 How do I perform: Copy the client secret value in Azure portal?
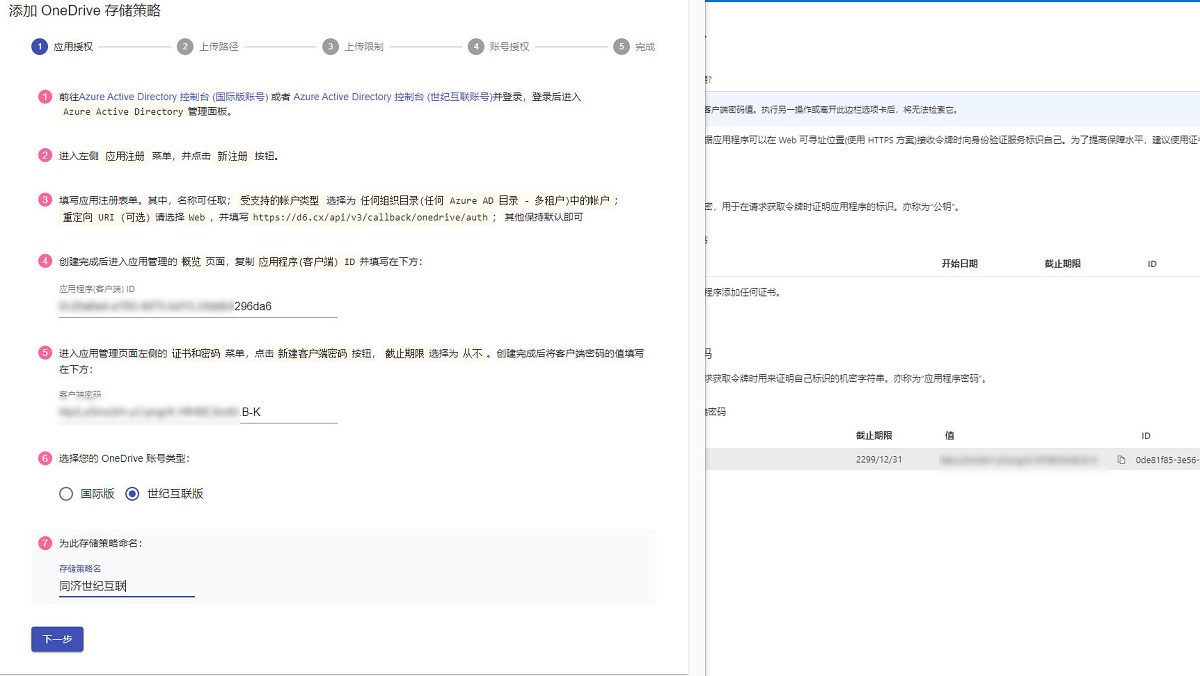click(1121, 460)
